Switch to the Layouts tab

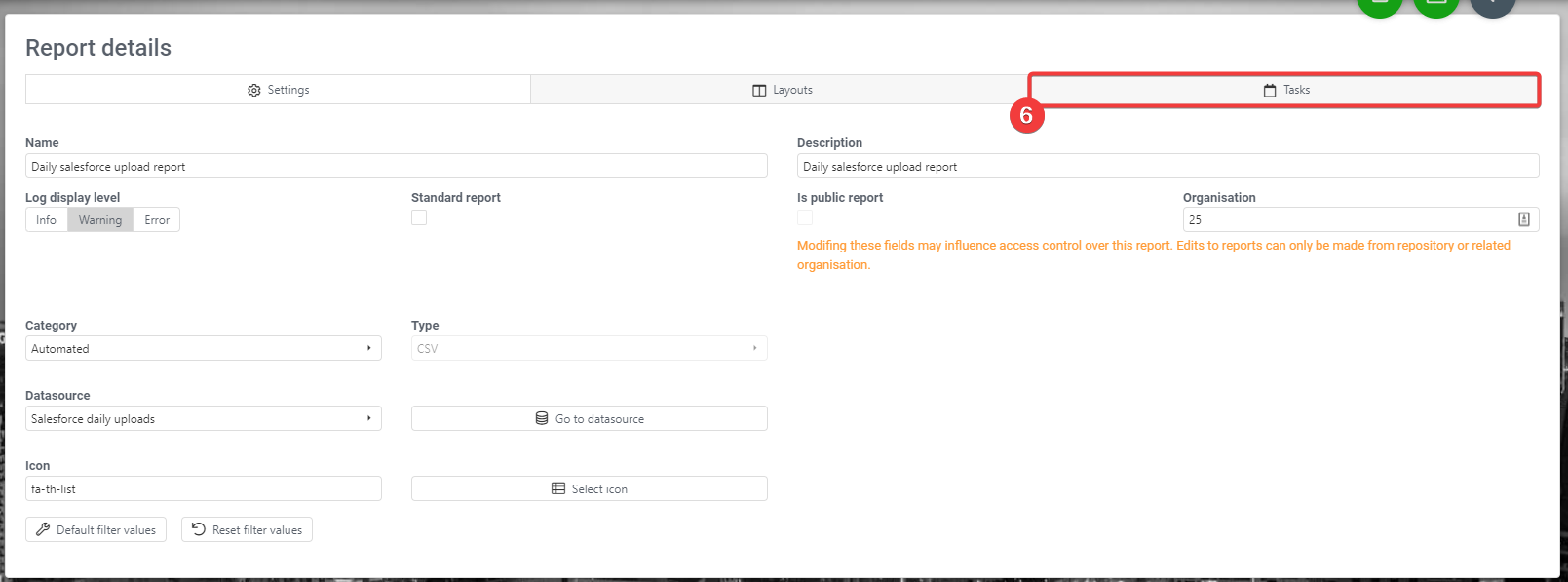click(x=782, y=90)
